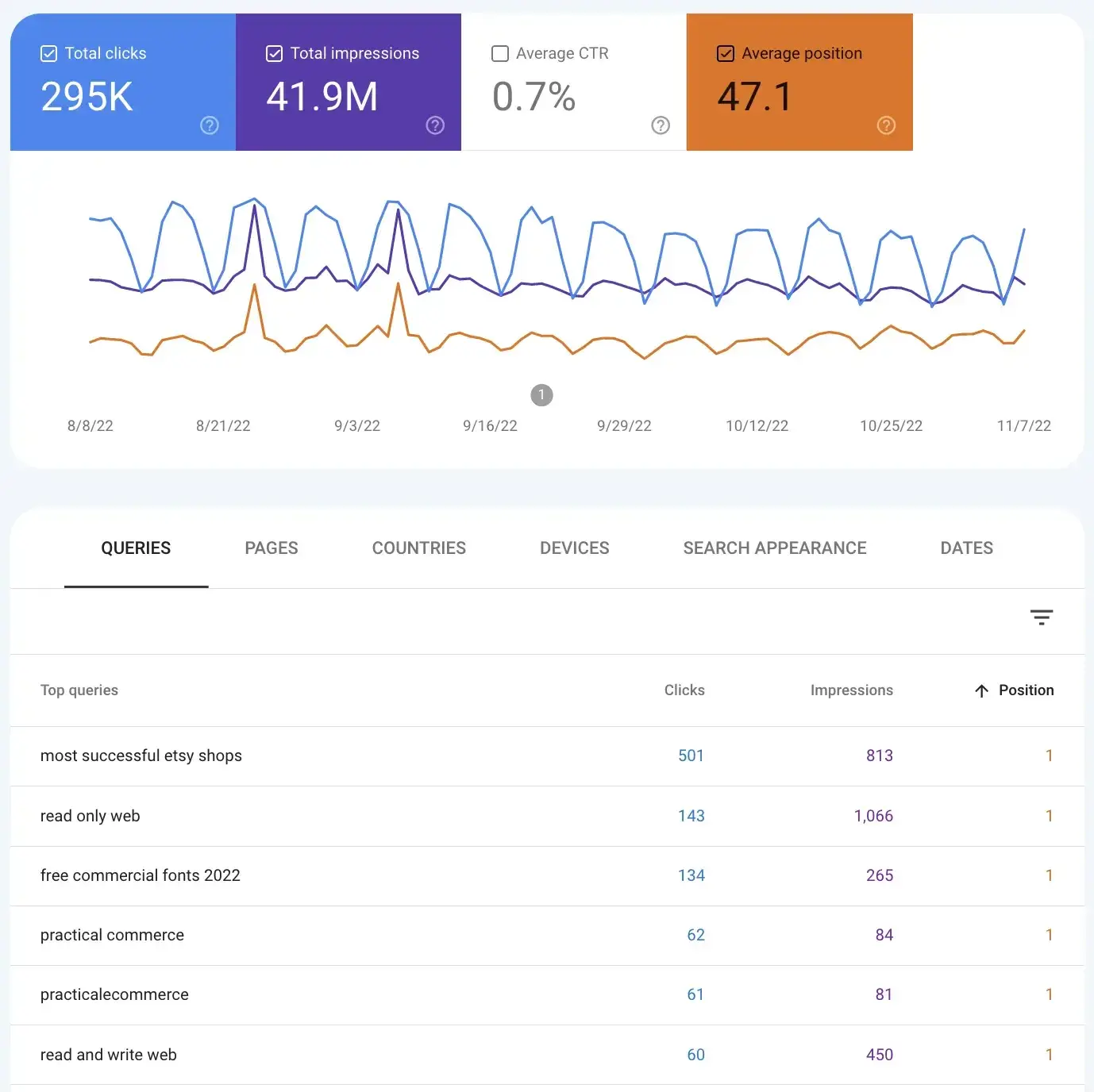Open impressions value 1,066 for read only web

[x=873, y=816]
